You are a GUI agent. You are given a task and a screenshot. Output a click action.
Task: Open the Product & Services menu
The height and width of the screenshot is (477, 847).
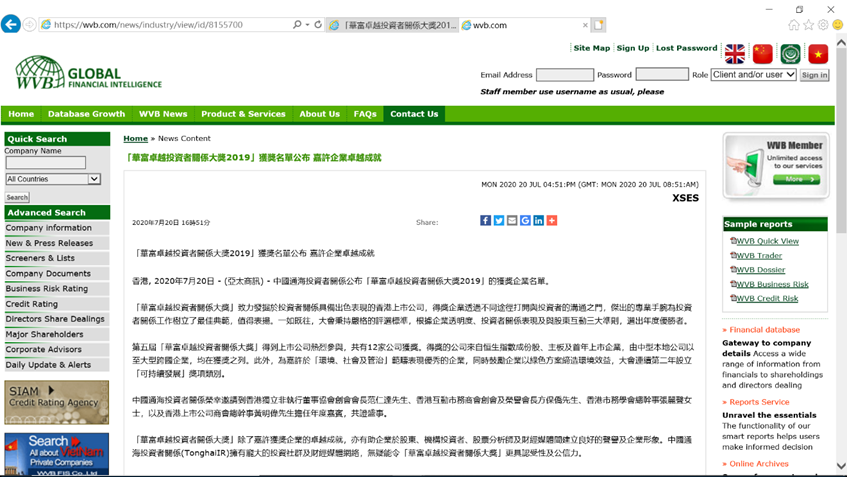(243, 114)
